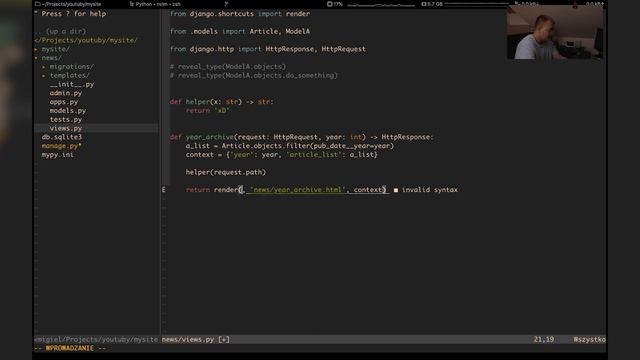
Task: Open manage.py* in file tree
Action: [62, 146]
